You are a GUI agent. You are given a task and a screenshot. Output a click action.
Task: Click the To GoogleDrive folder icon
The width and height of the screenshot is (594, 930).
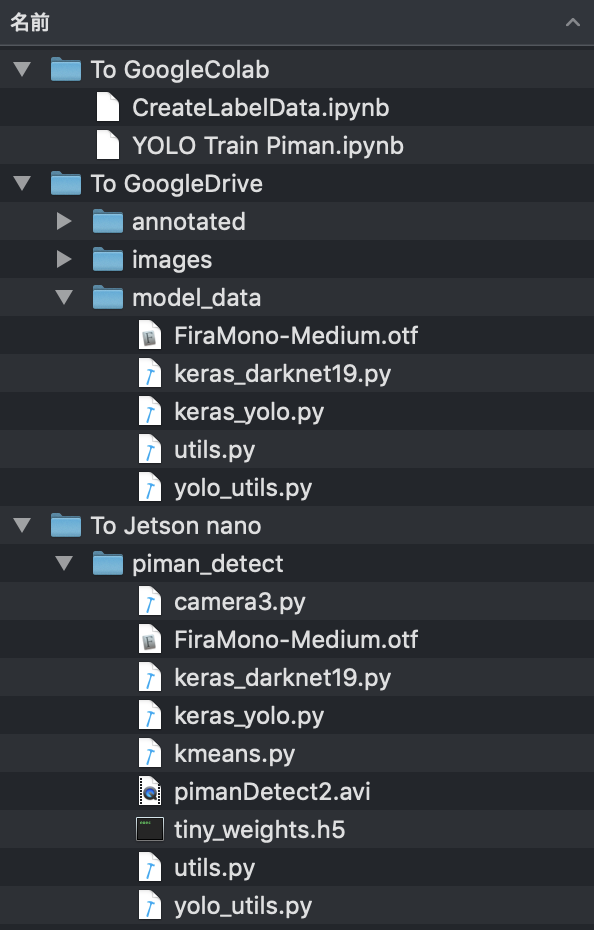tap(66, 183)
